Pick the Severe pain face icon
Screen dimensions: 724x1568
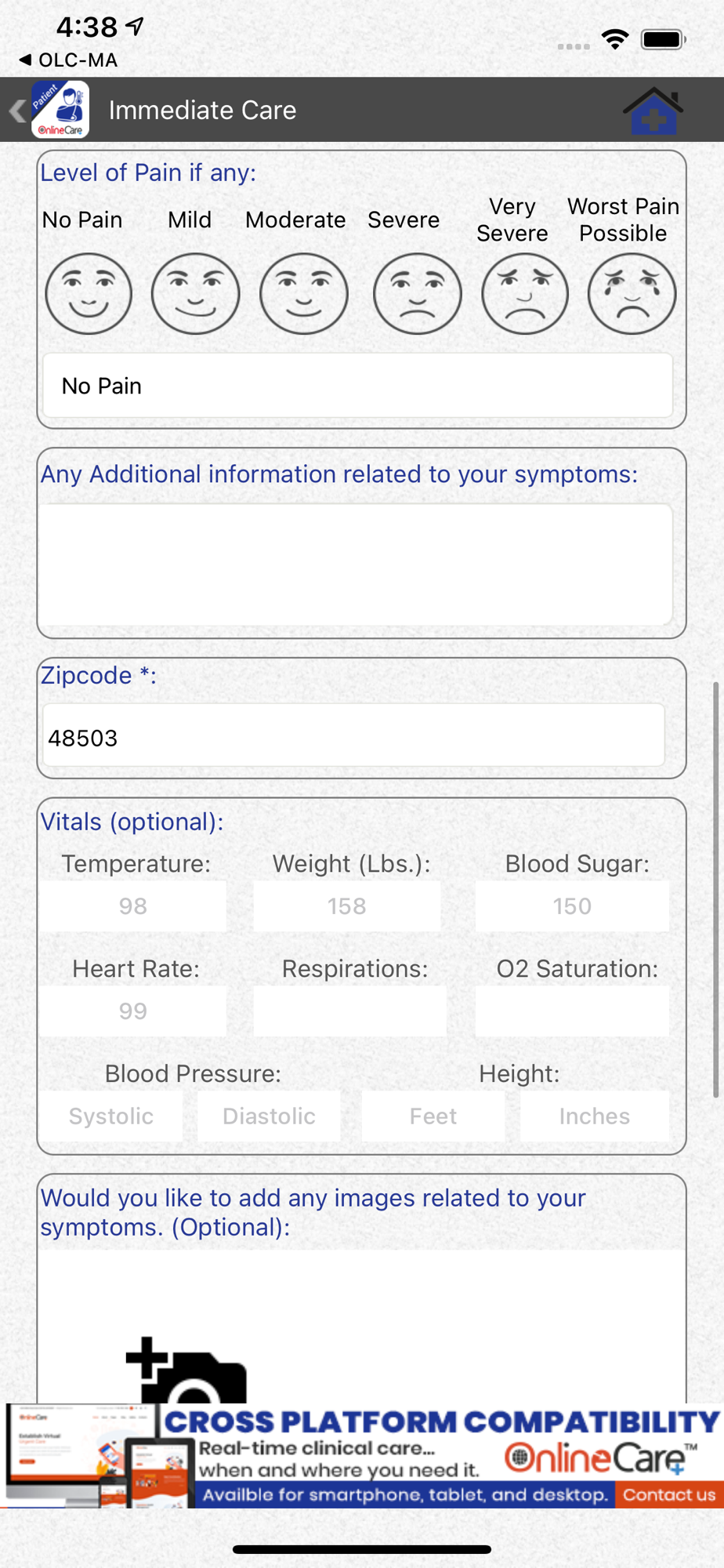click(x=418, y=294)
